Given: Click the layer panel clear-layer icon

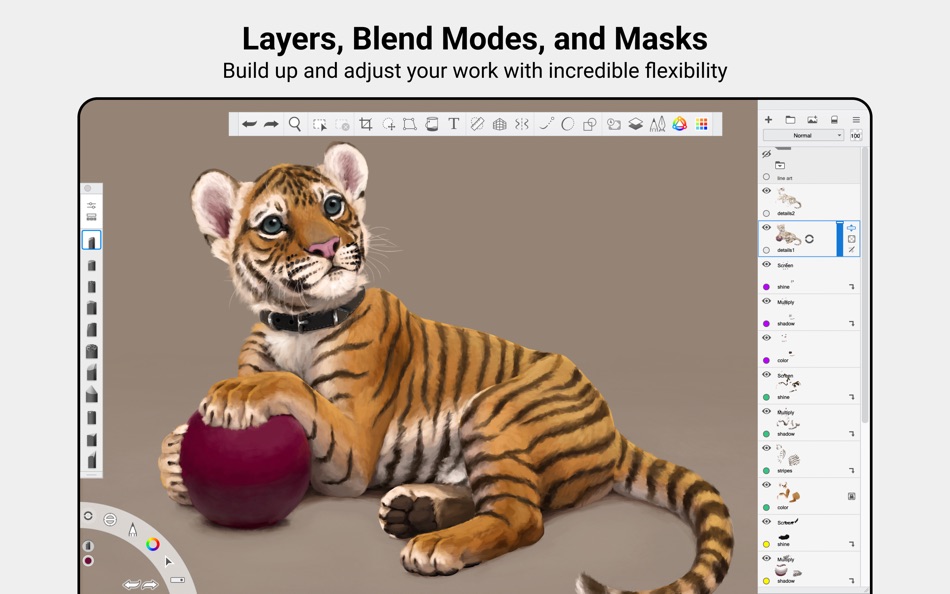Looking at the screenshot, I should [834, 119].
